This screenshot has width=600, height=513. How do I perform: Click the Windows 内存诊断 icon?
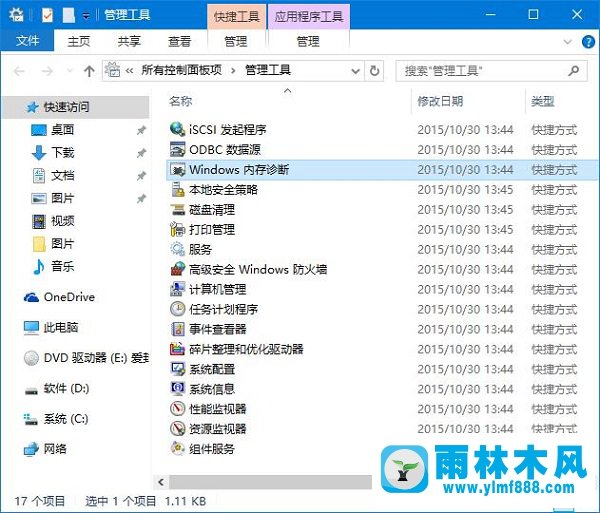click(x=178, y=169)
